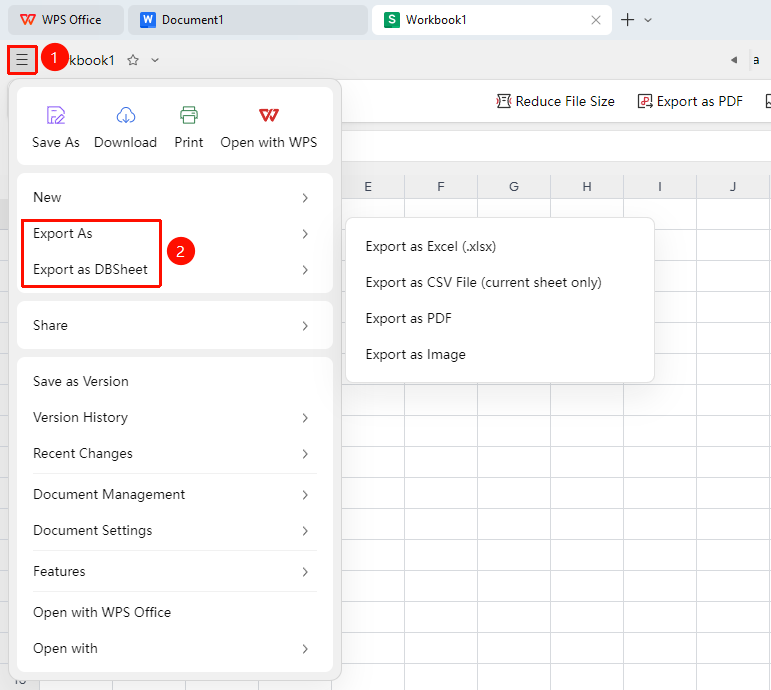Screen dimensions: 771x690
Task: Open Version History menu item
Action: point(175,417)
